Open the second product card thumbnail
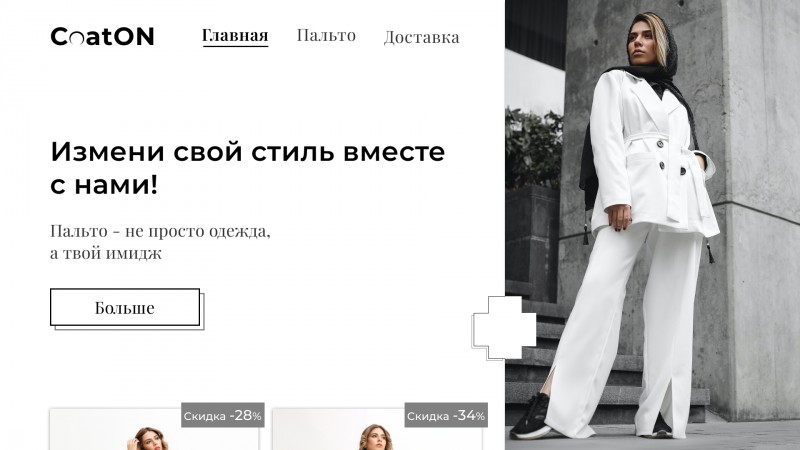Screen dimensions: 800x450 click(x=377, y=429)
